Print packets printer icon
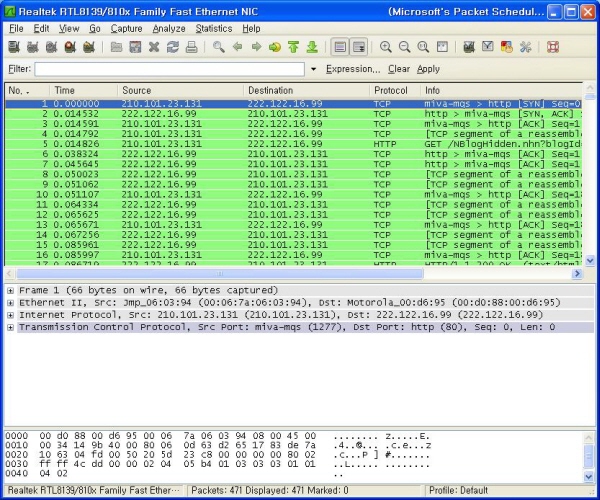The image size is (600, 500). [191, 47]
